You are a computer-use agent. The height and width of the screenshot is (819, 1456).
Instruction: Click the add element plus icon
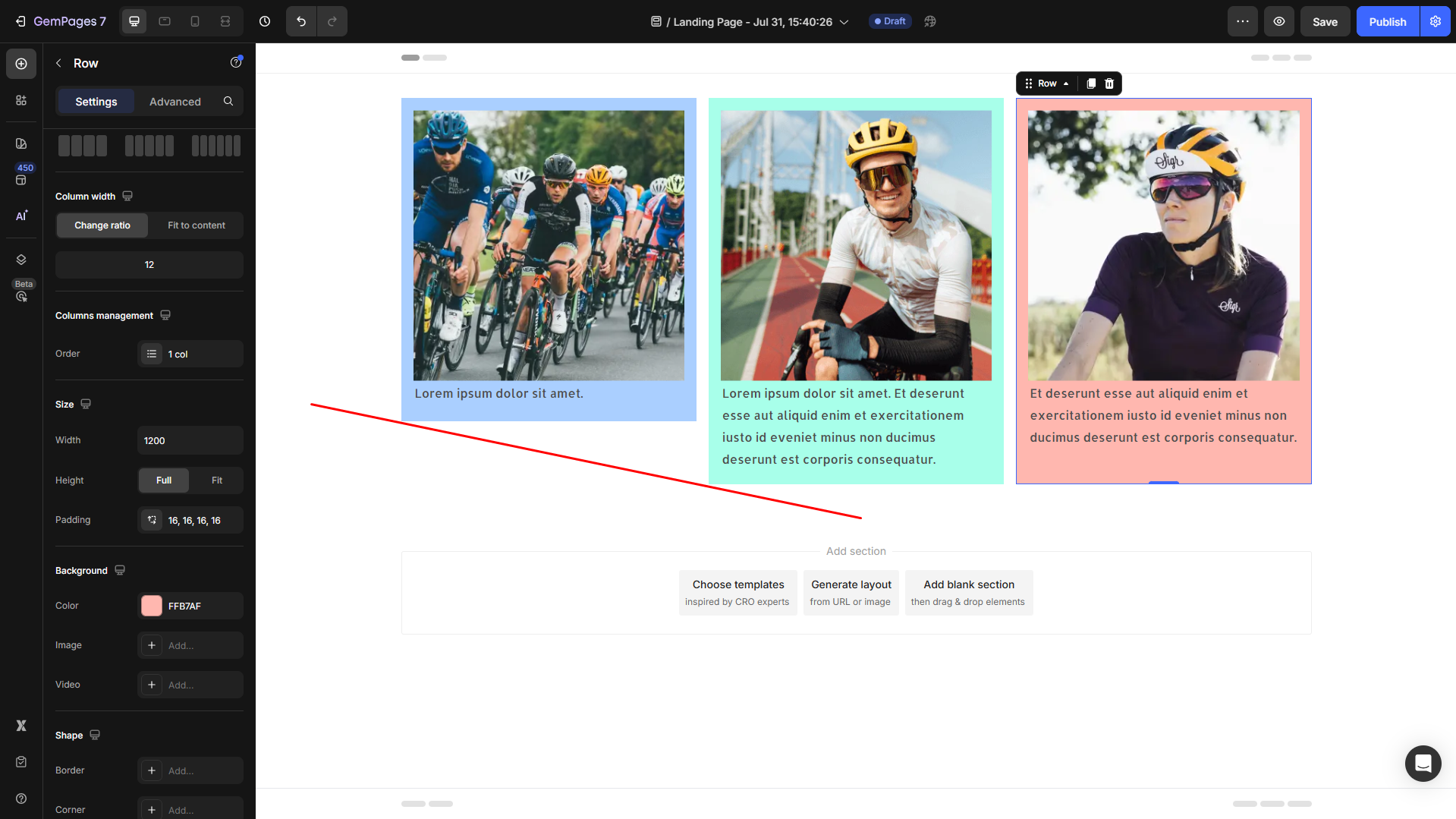coord(21,64)
